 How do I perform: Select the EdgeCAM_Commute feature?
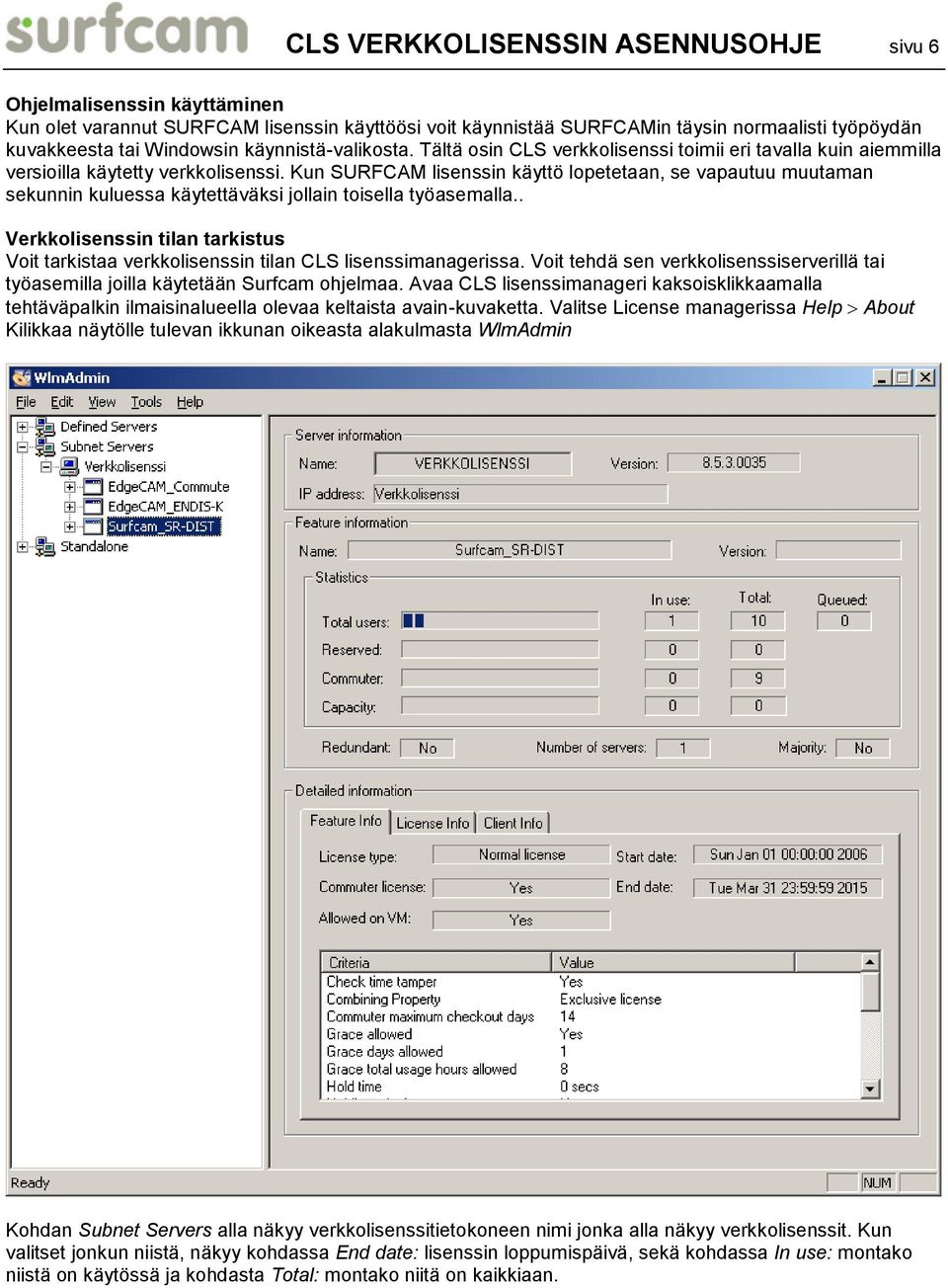click(168, 487)
